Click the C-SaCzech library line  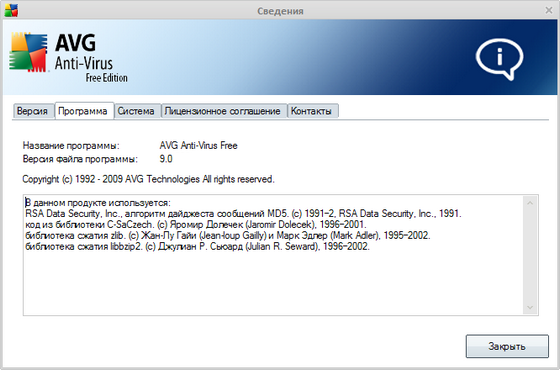pyautogui.click(x=196, y=225)
